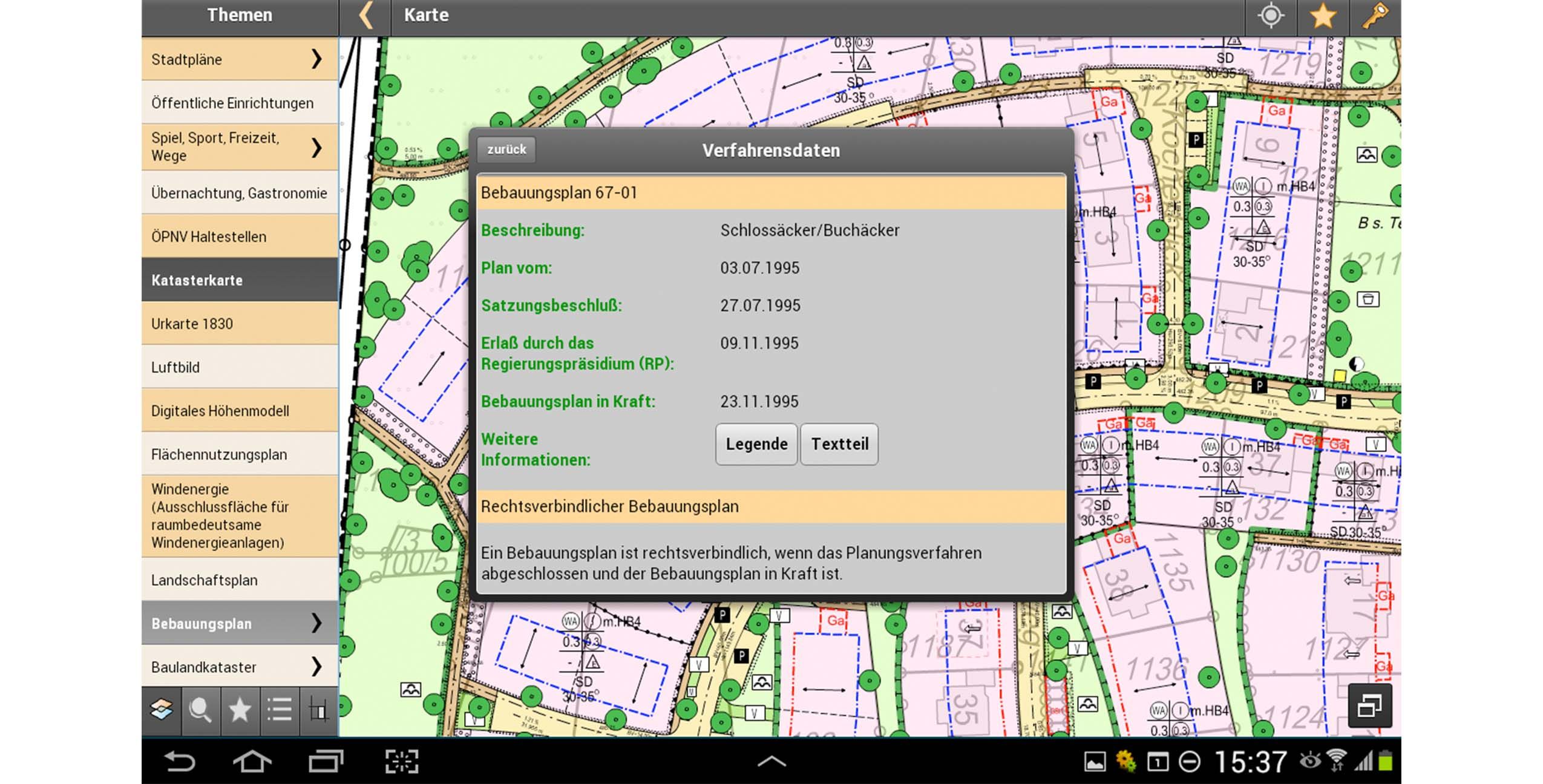Image resolution: width=1543 pixels, height=784 pixels.
Task: Open favorites star in bottom sidebar toolbar
Action: pos(240,710)
